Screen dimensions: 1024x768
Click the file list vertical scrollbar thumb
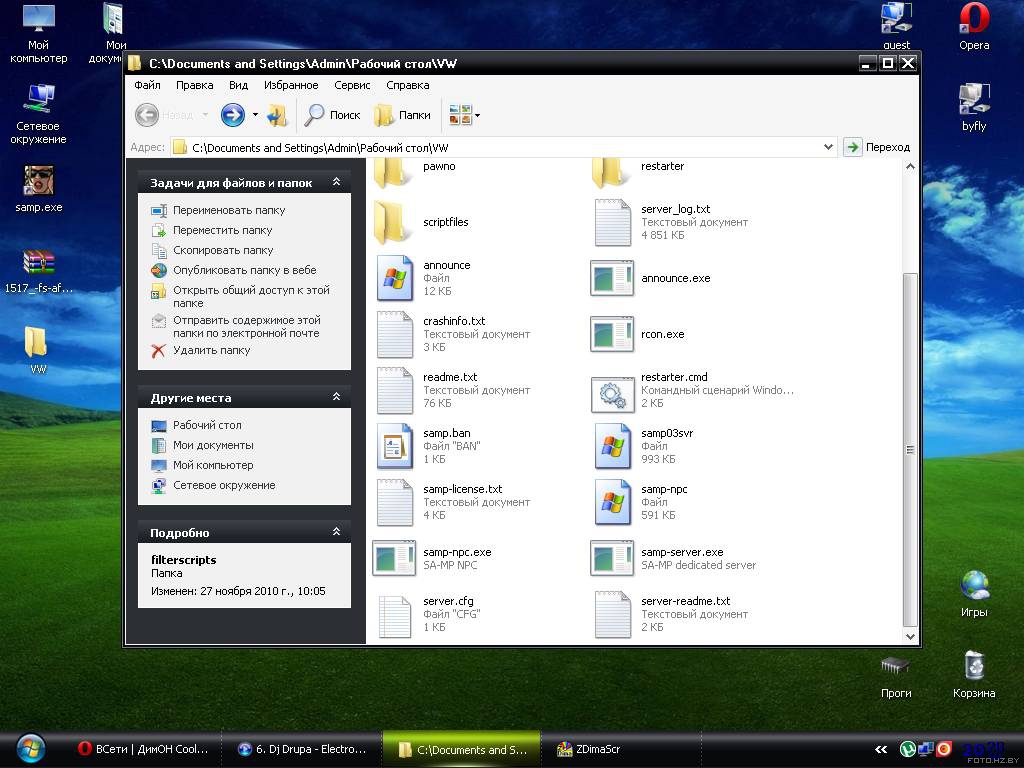coord(910,449)
